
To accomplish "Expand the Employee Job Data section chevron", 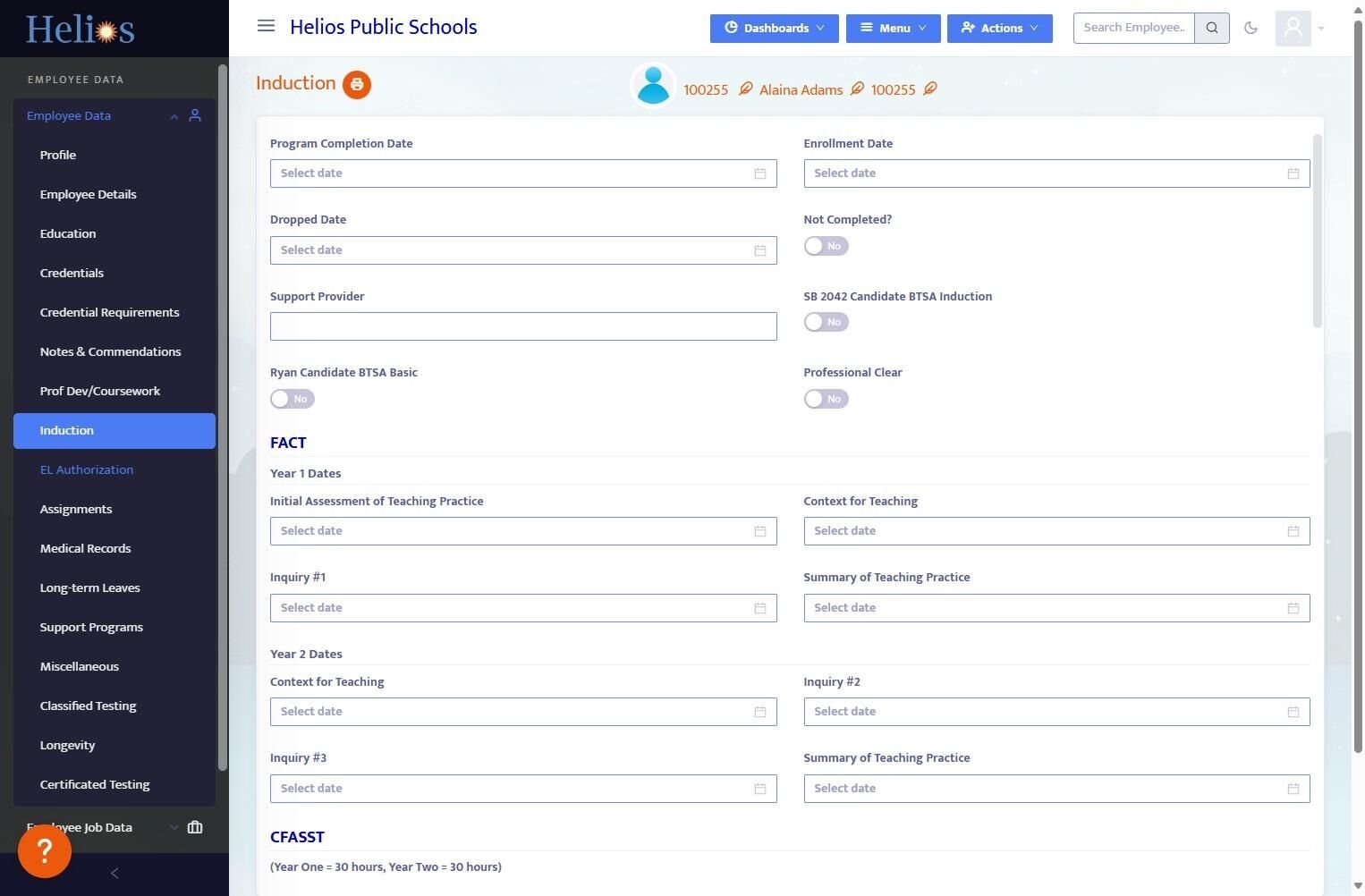I will [174, 827].
